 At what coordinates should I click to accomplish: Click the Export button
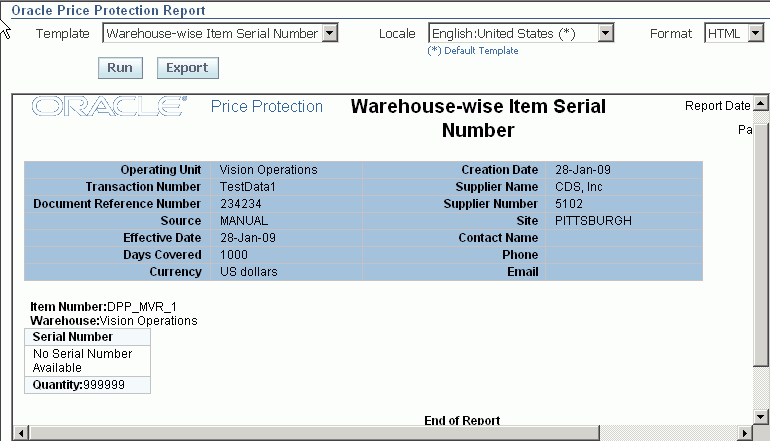click(x=188, y=68)
